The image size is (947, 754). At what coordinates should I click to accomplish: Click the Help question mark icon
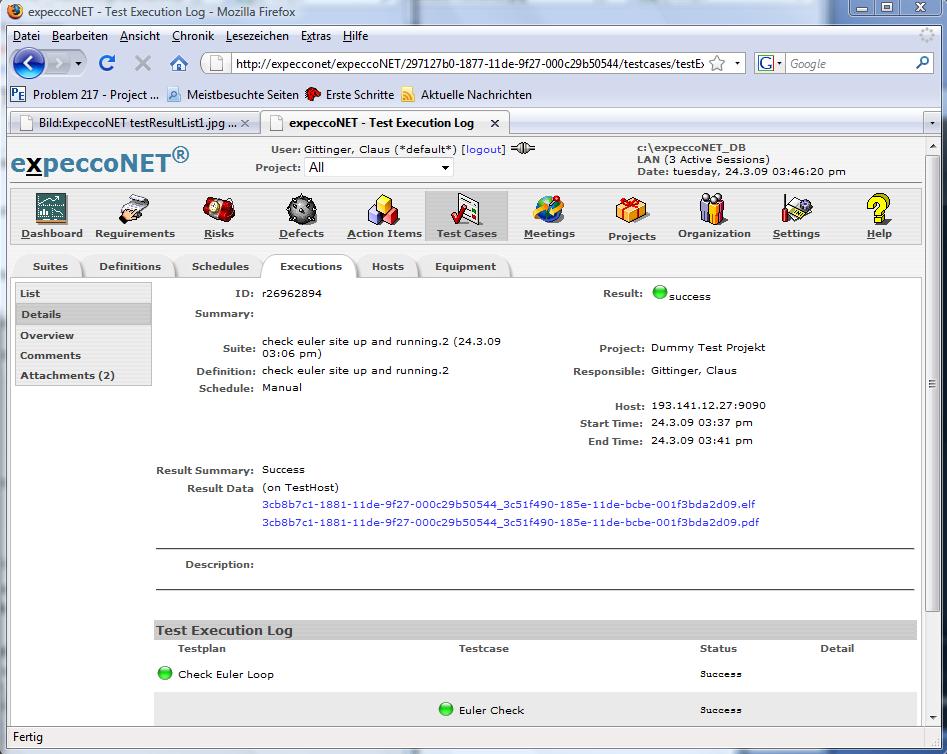coord(879,209)
